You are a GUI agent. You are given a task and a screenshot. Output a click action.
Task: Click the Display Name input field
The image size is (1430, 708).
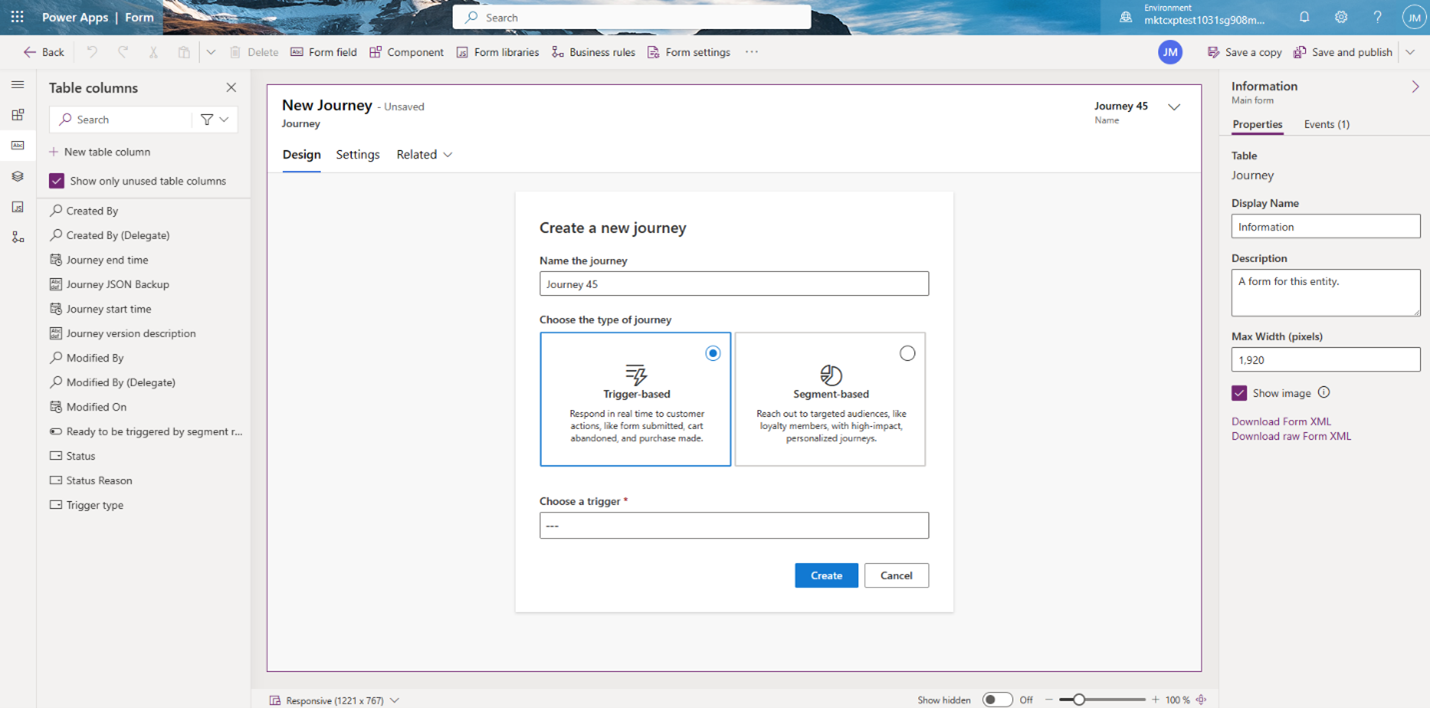[1325, 227]
